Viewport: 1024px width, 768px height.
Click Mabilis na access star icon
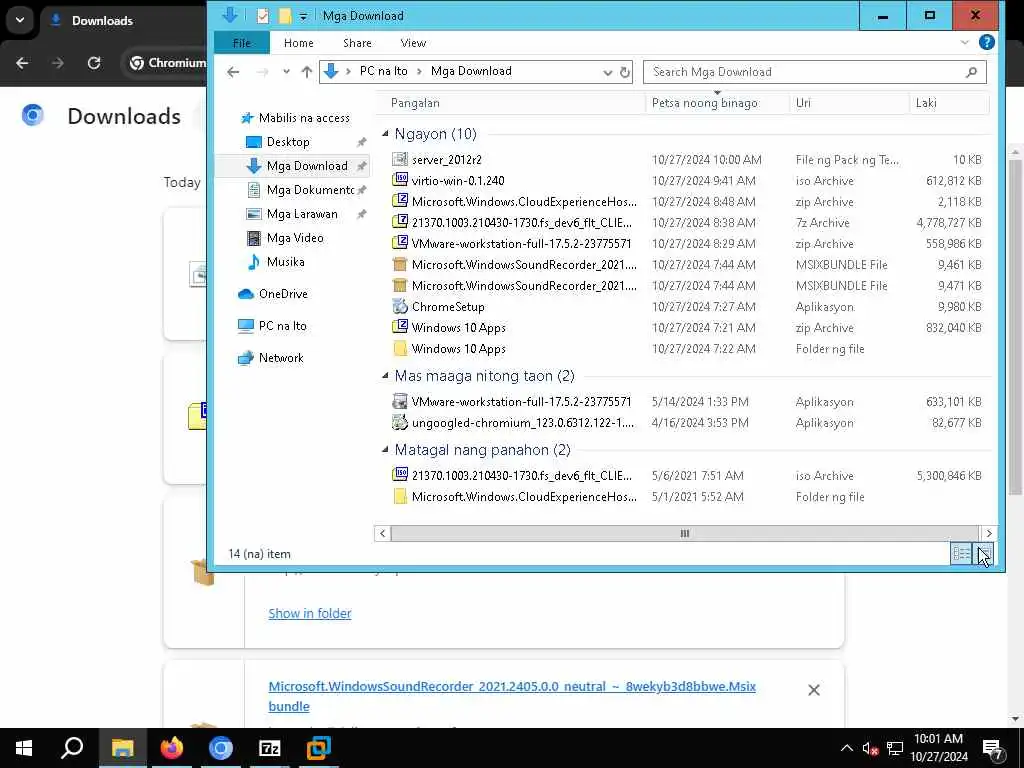pos(247,118)
